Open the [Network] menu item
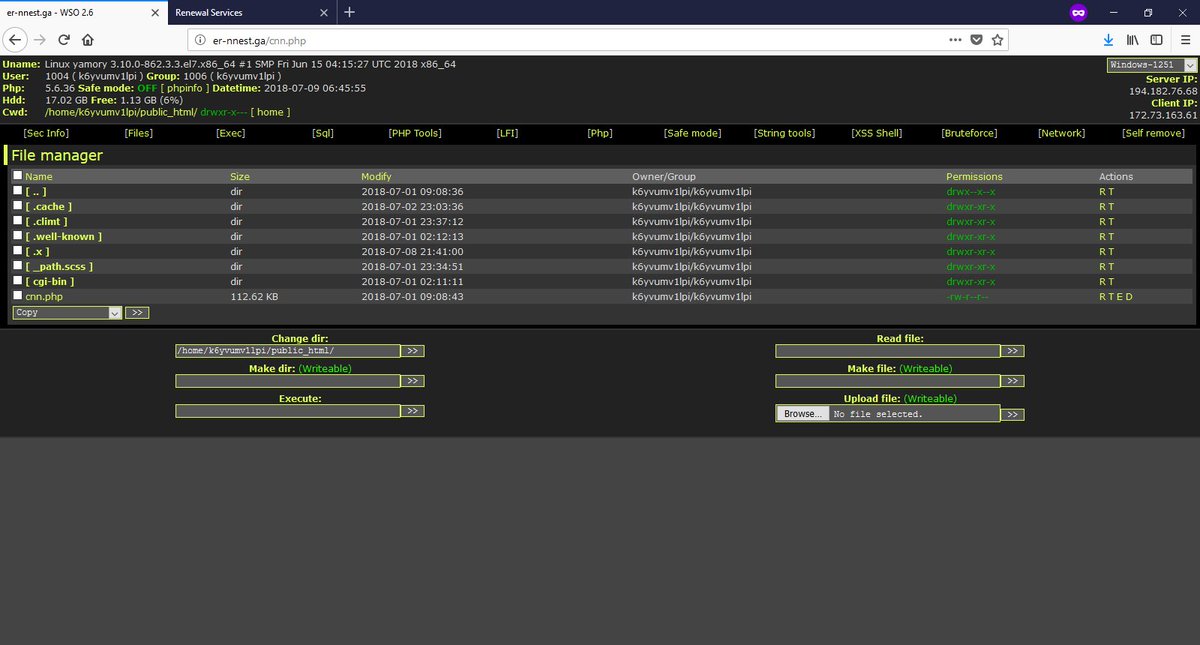The height and width of the screenshot is (645, 1200). pos(1061,133)
